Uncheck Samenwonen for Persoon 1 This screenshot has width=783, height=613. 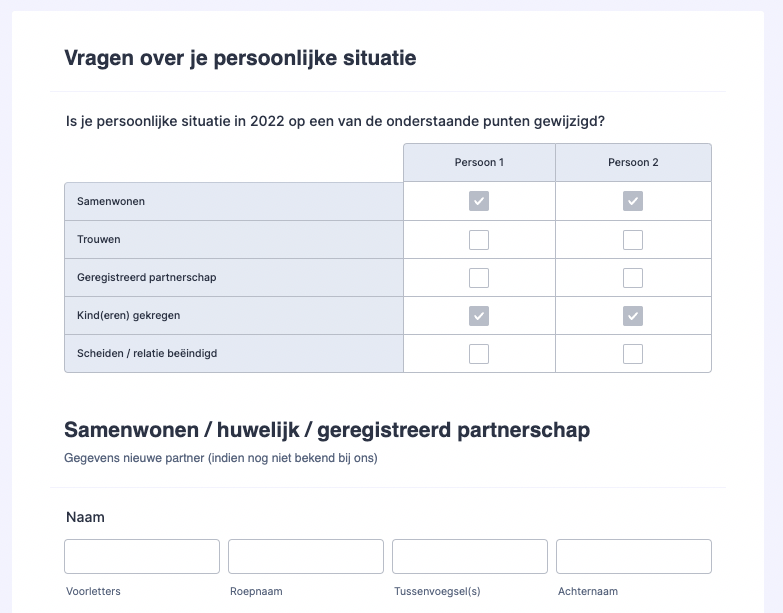click(x=479, y=202)
